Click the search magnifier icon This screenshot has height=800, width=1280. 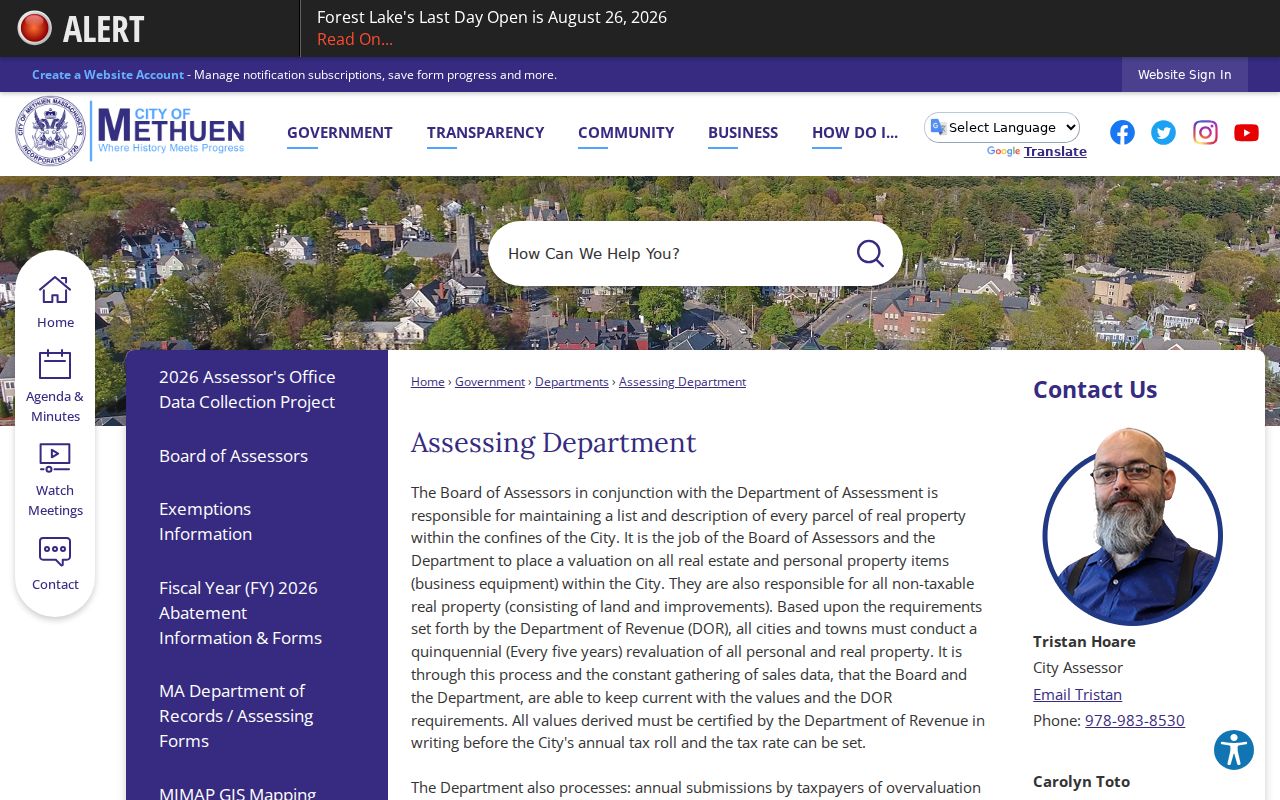tap(870, 253)
